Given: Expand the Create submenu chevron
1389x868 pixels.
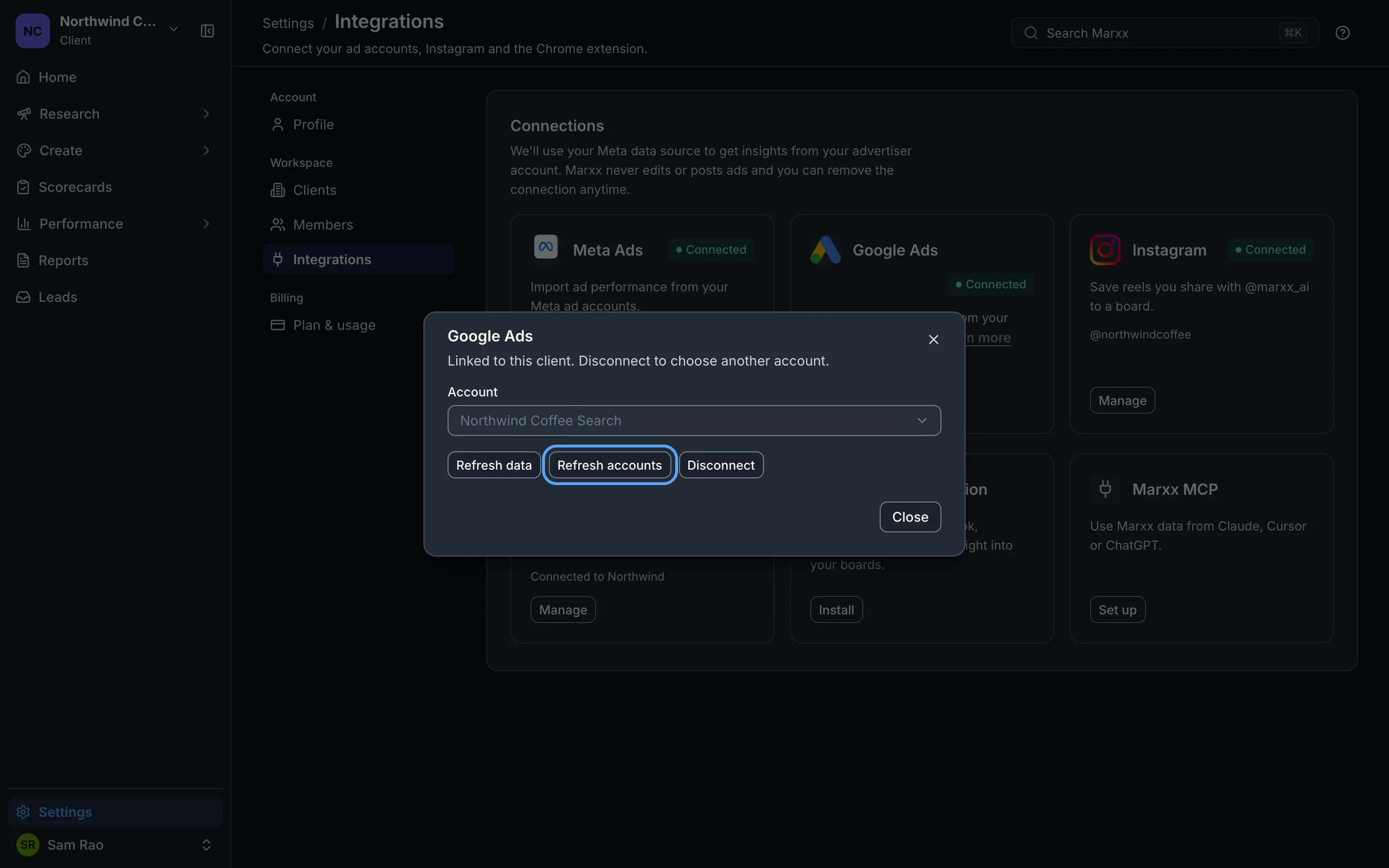Looking at the screenshot, I should [x=206, y=150].
